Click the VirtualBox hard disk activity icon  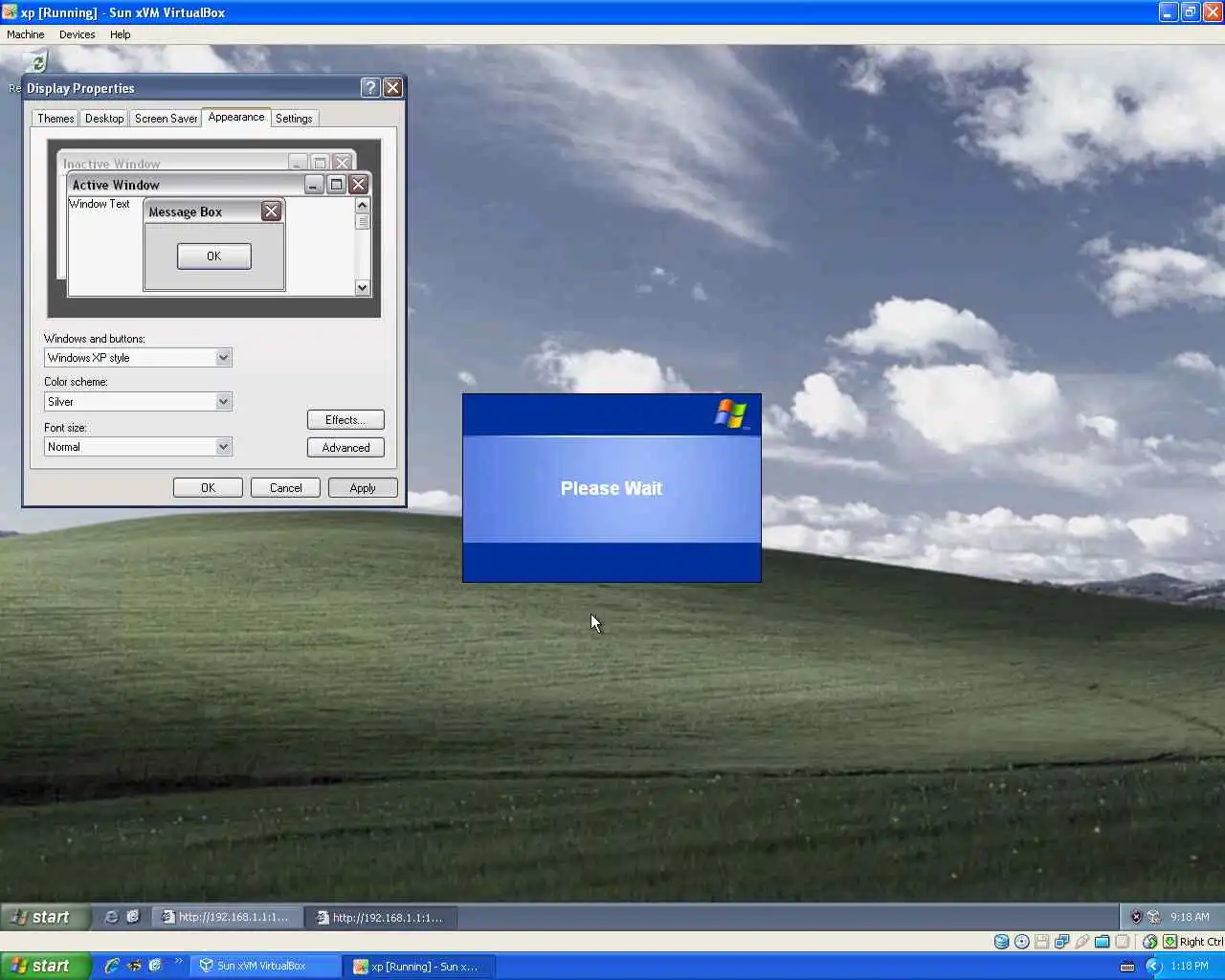pyautogui.click(x=1001, y=942)
